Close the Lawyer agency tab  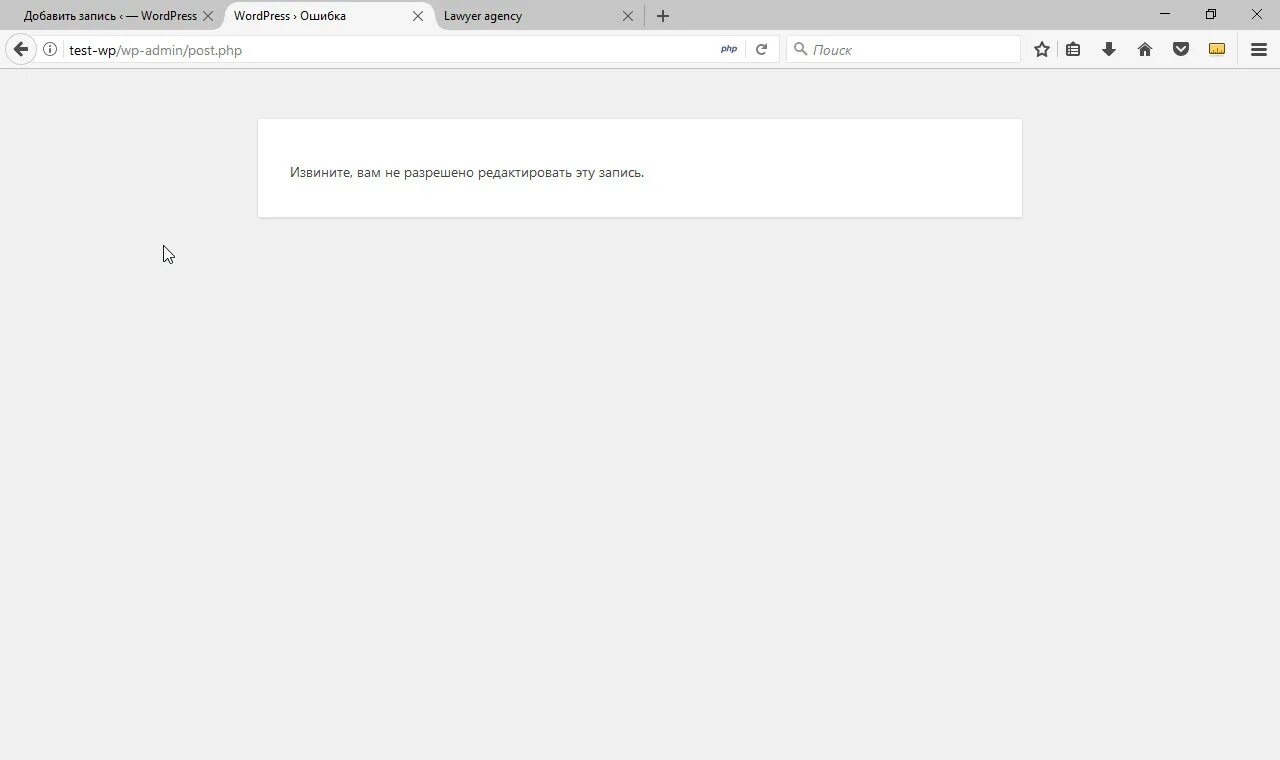(628, 16)
